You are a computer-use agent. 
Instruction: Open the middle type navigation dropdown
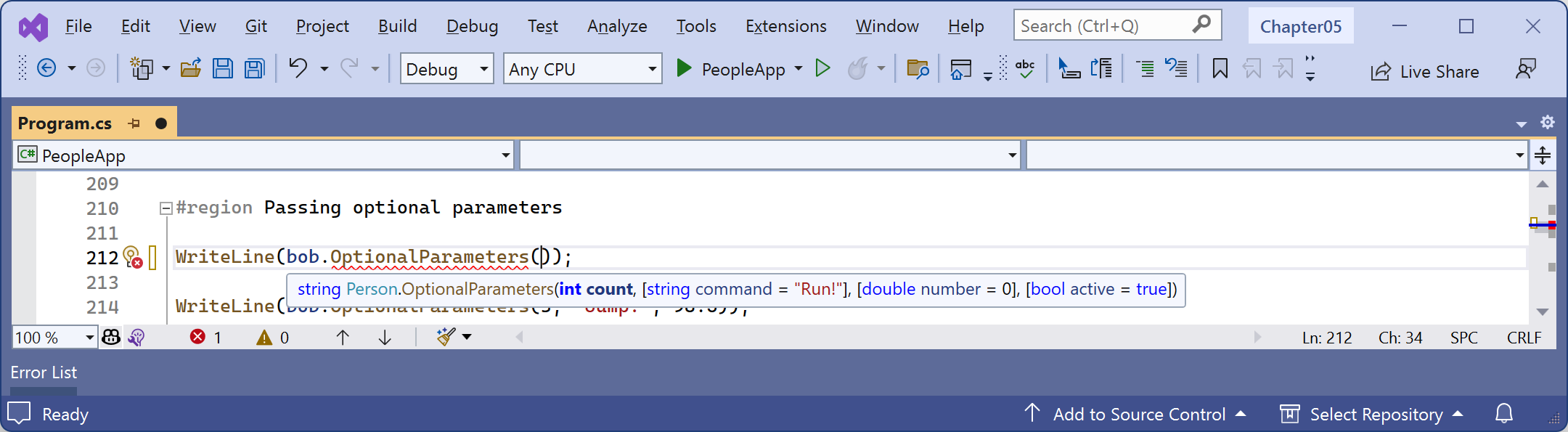point(769,155)
